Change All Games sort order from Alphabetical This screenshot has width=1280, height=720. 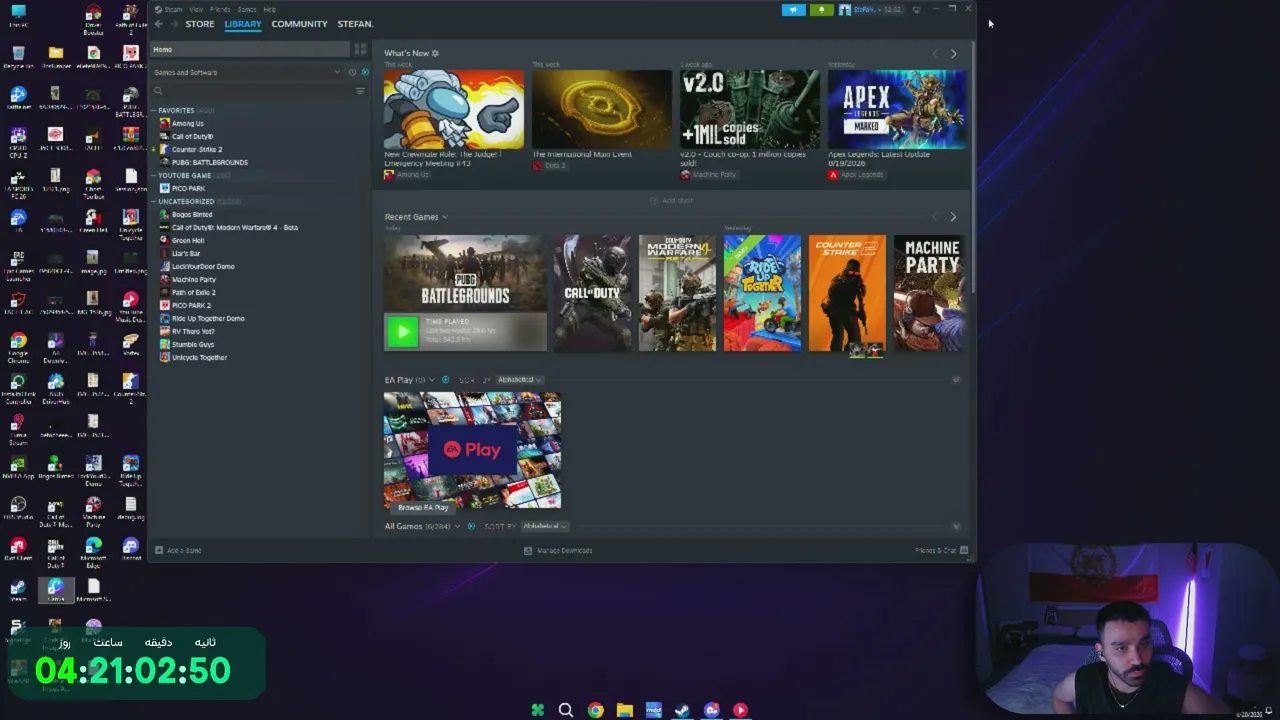pyautogui.click(x=544, y=526)
